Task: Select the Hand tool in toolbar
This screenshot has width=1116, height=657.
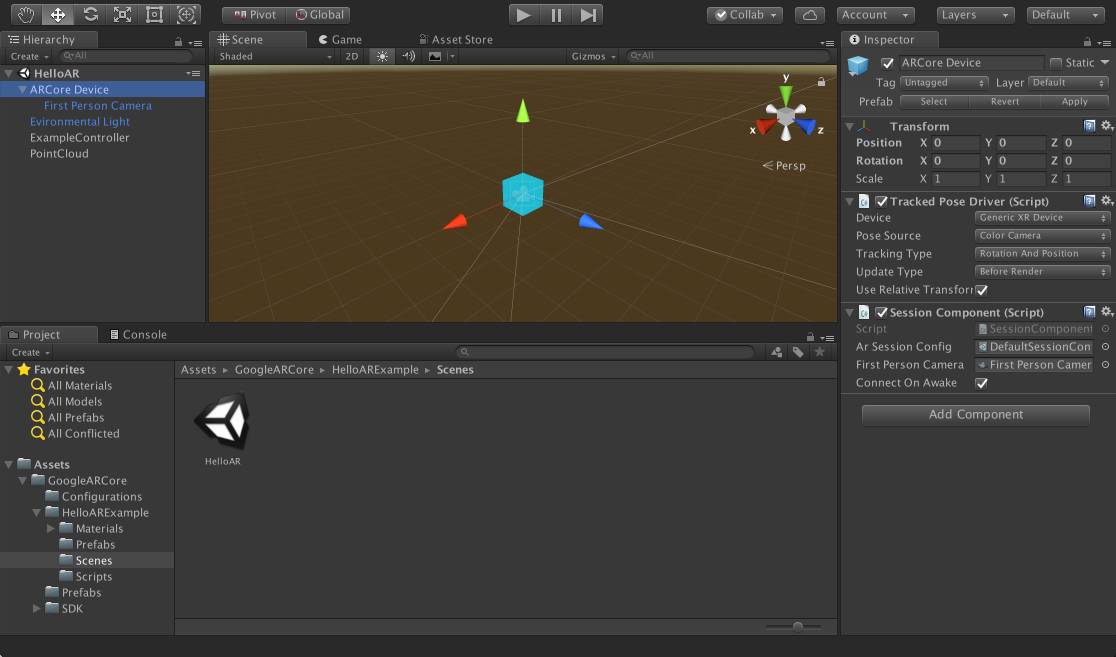Action: [x=25, y=14]
